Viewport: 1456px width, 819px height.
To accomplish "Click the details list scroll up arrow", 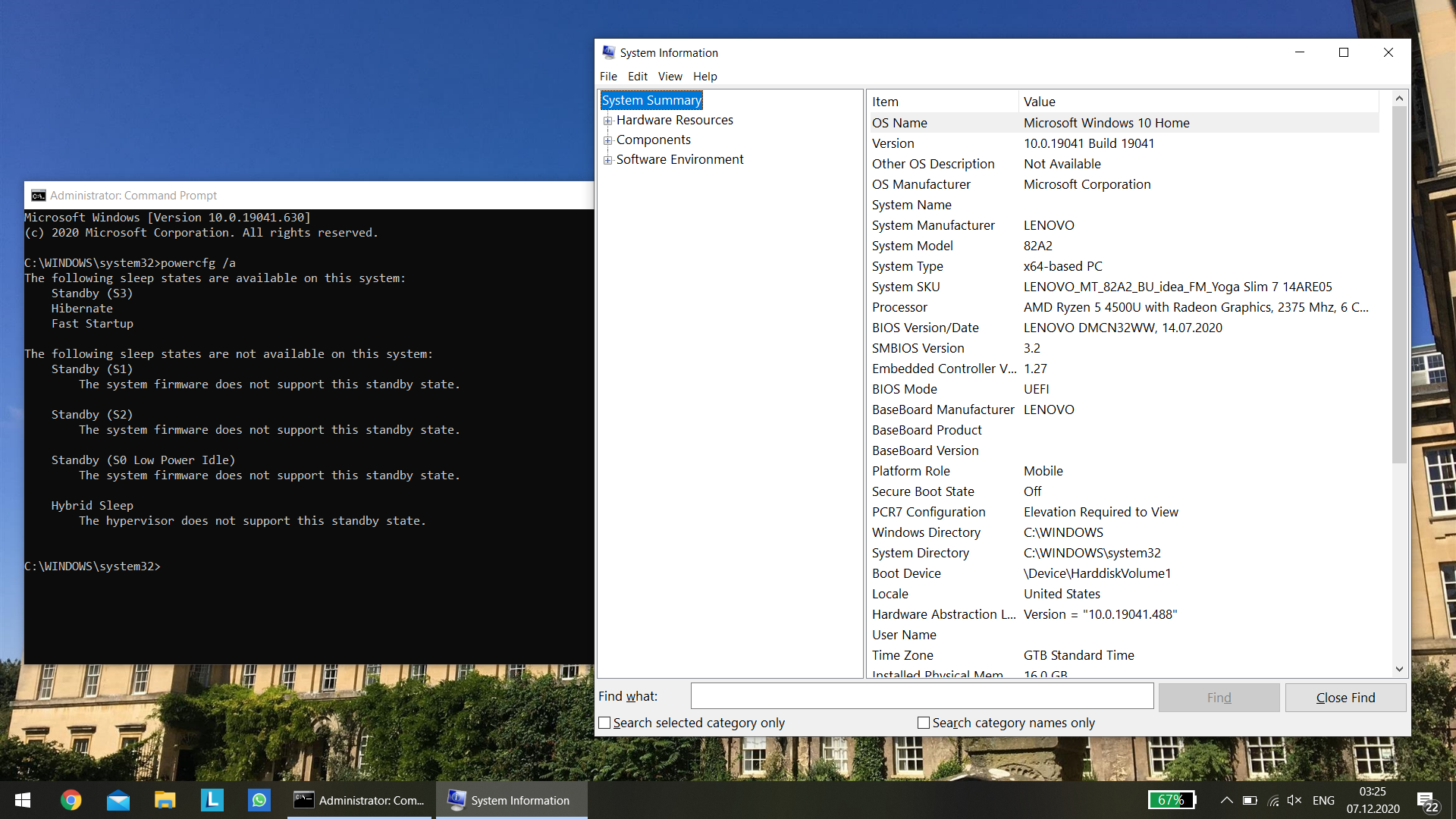I will [1399, 99].
